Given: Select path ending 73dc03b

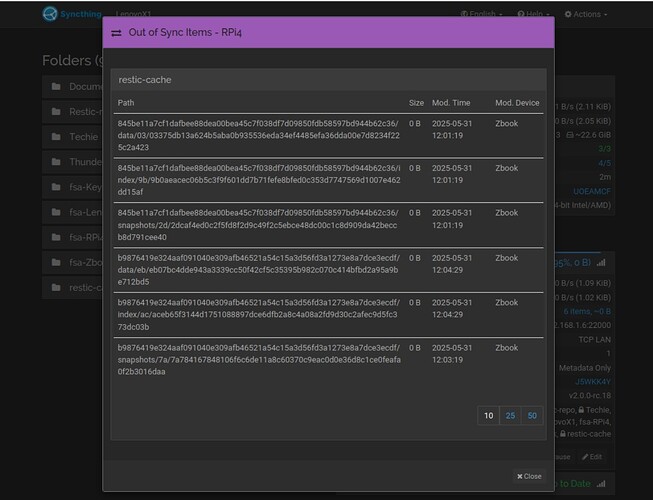Looking at the screenshot, I should point(259,315).
